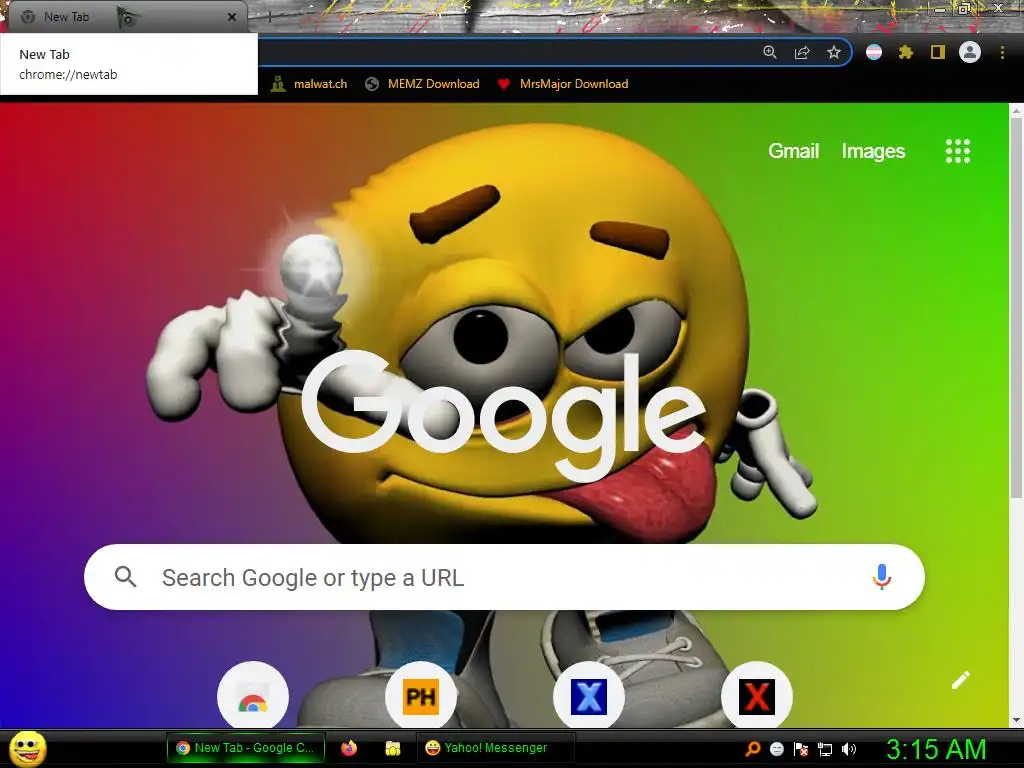Customize this page with pencil icon
This screenshot has height=768, width=1024.
[961, 680]
